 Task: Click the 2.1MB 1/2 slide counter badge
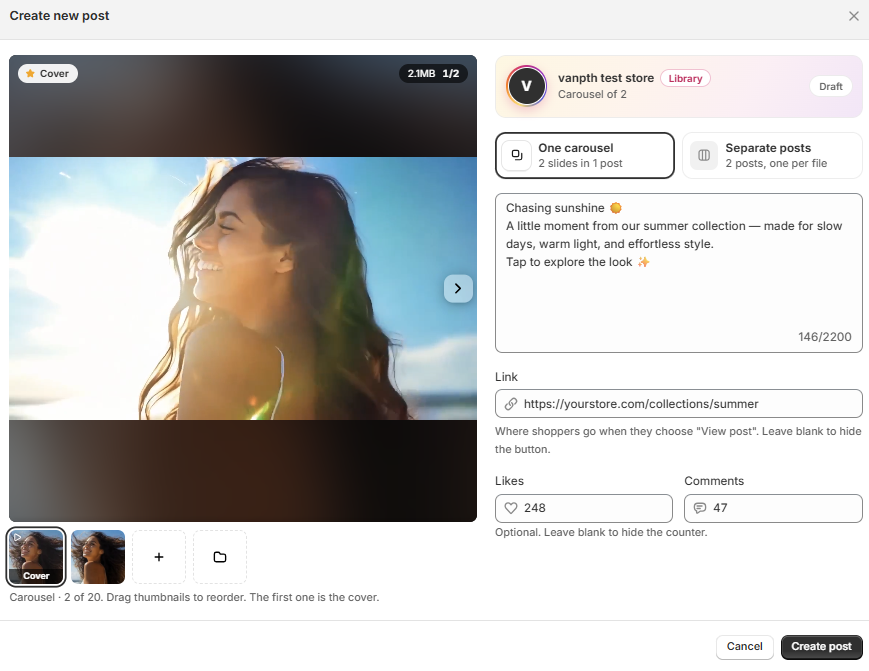[x=433, y=74]
